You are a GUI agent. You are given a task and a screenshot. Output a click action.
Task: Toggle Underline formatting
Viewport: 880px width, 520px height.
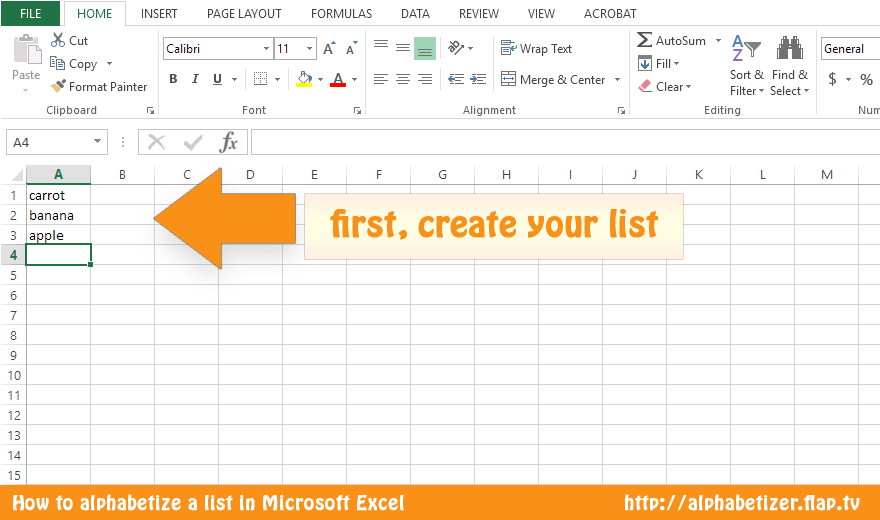218,79
